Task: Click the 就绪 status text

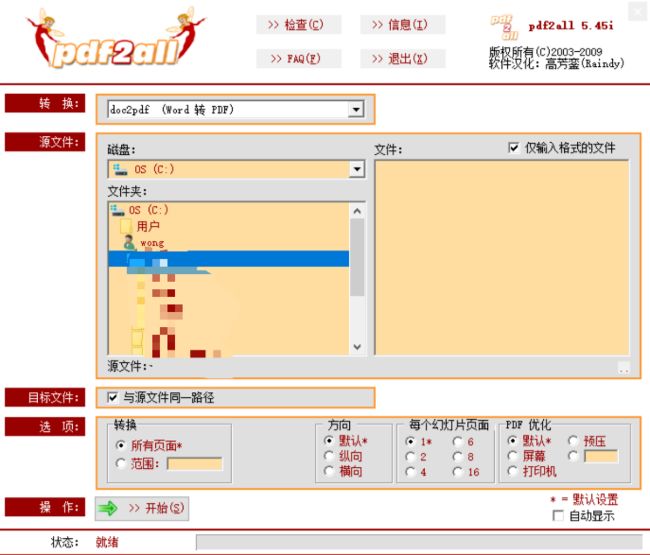Action: 107,542
